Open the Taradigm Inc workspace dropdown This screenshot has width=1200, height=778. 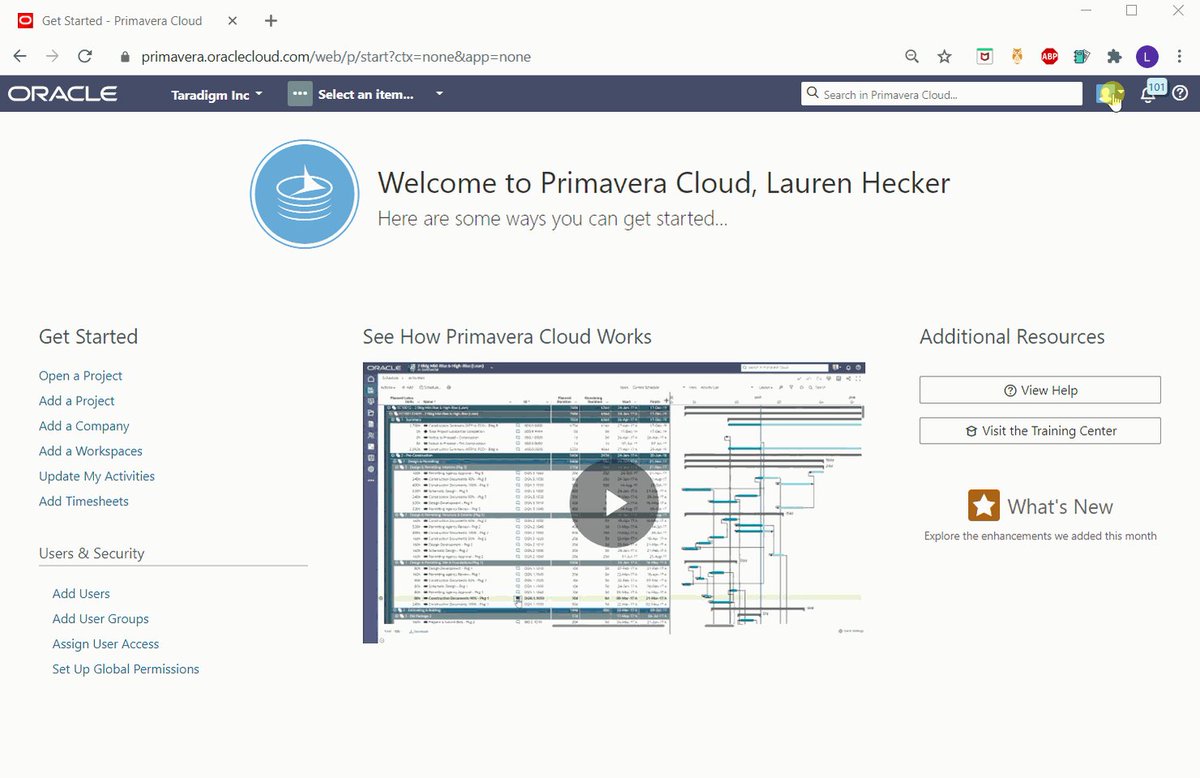click(217, 94)
